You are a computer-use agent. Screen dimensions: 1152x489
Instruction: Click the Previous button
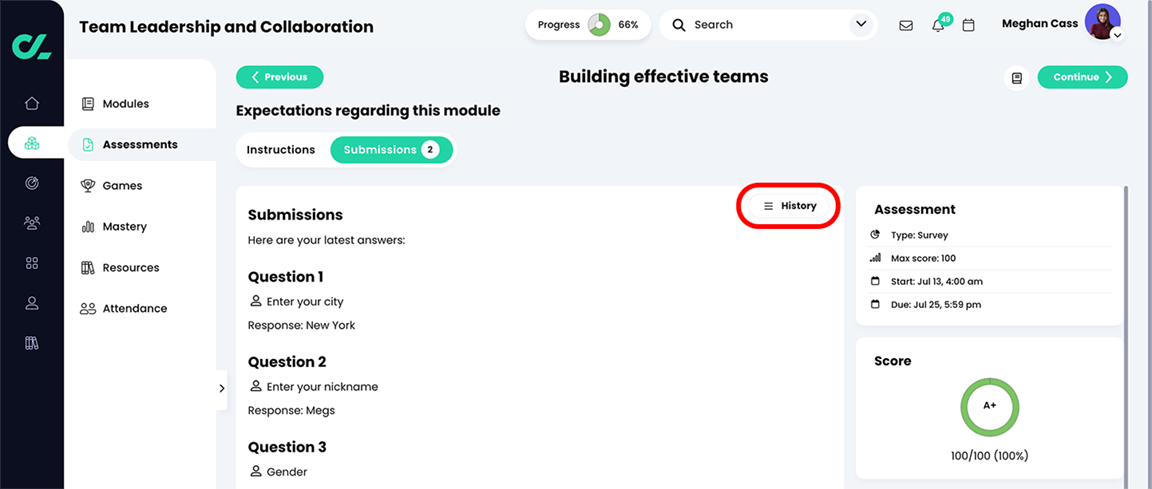(279, 77)
